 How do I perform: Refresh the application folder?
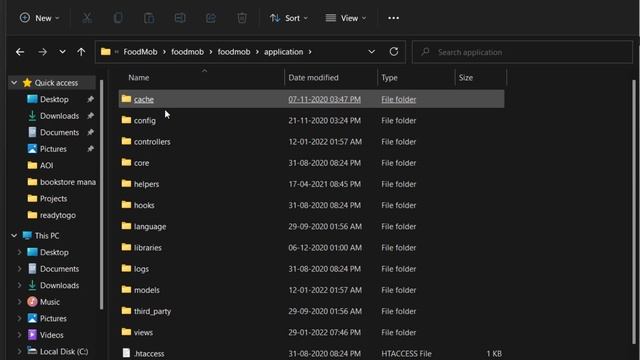coord(393,52)
